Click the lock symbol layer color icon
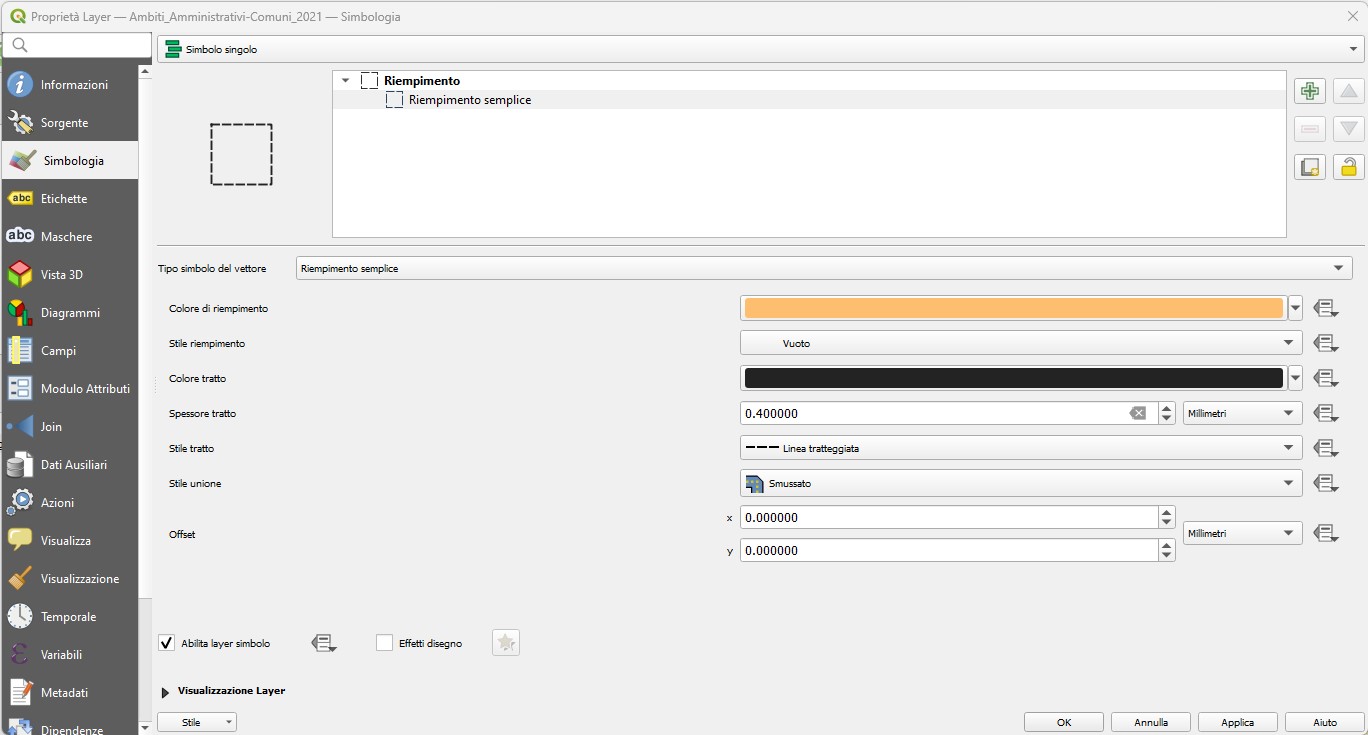 pyautogui.click(x=1349, y=167)
